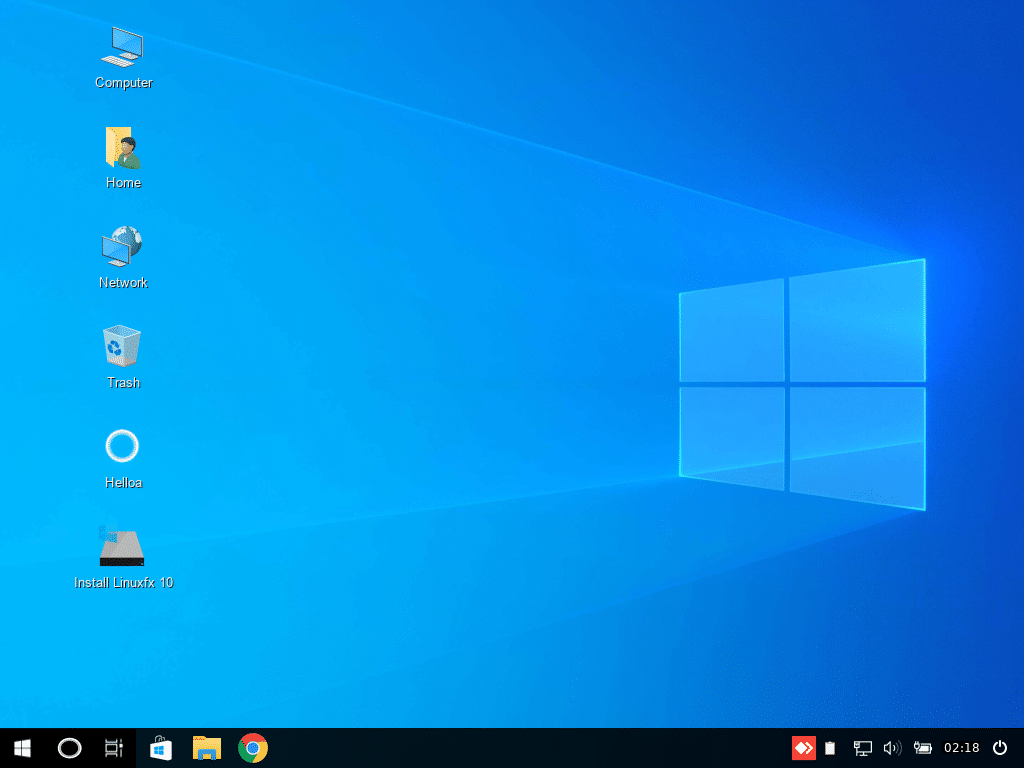Viewport: 1024px width, 768px height.
Task: Click the volume icon in the tray
Action: pyautogui.click(x=892, y=747)
